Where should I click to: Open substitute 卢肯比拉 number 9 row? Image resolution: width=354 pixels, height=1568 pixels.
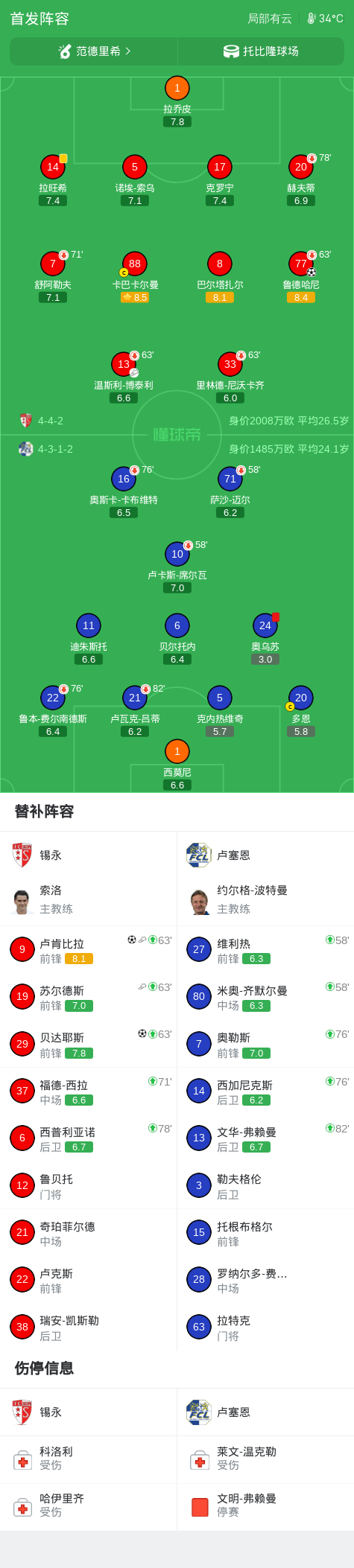pyautogui.click(x=89, y=950)
